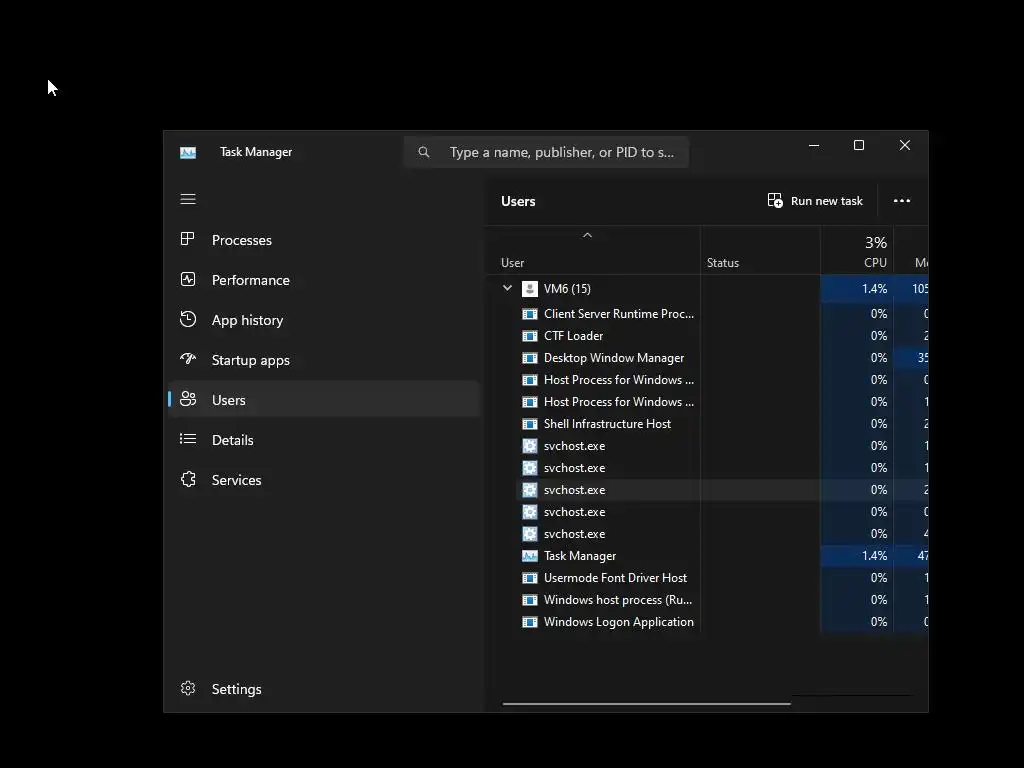Focus the name, publisher, or PID search box
The image size is (1024, 768).
546,152
